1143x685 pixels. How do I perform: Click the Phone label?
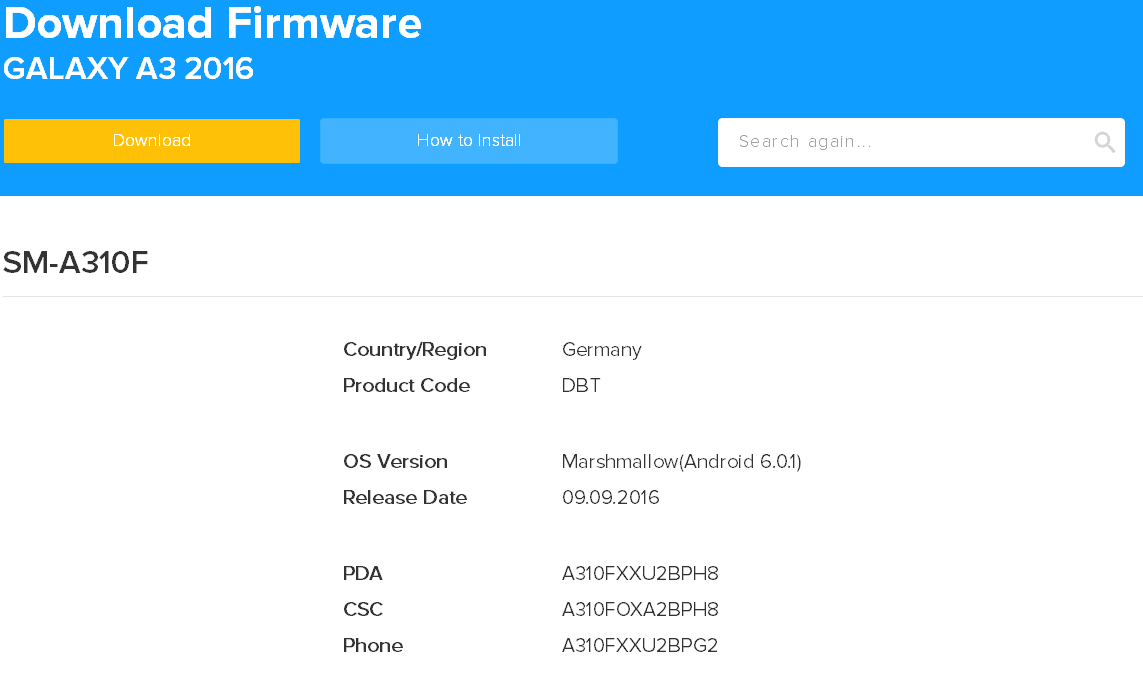pos(372,646)
